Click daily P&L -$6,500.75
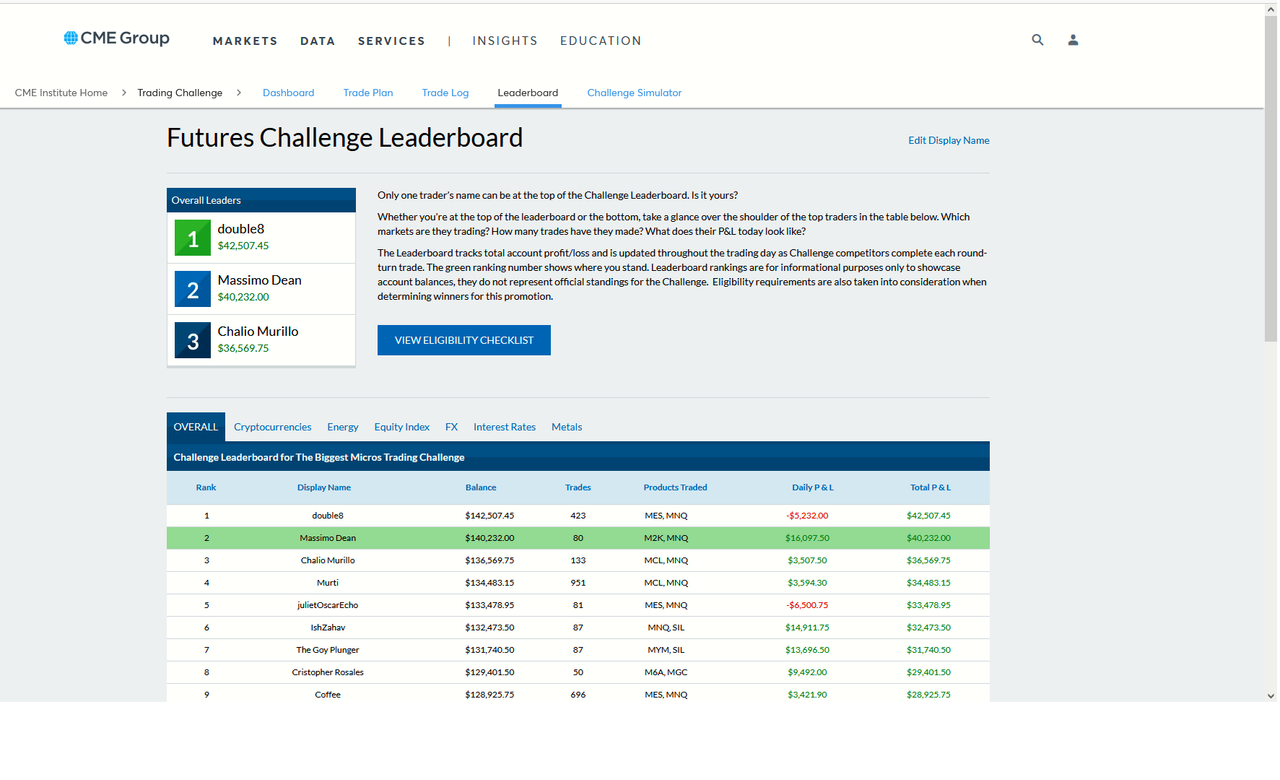 click(807, 605)
